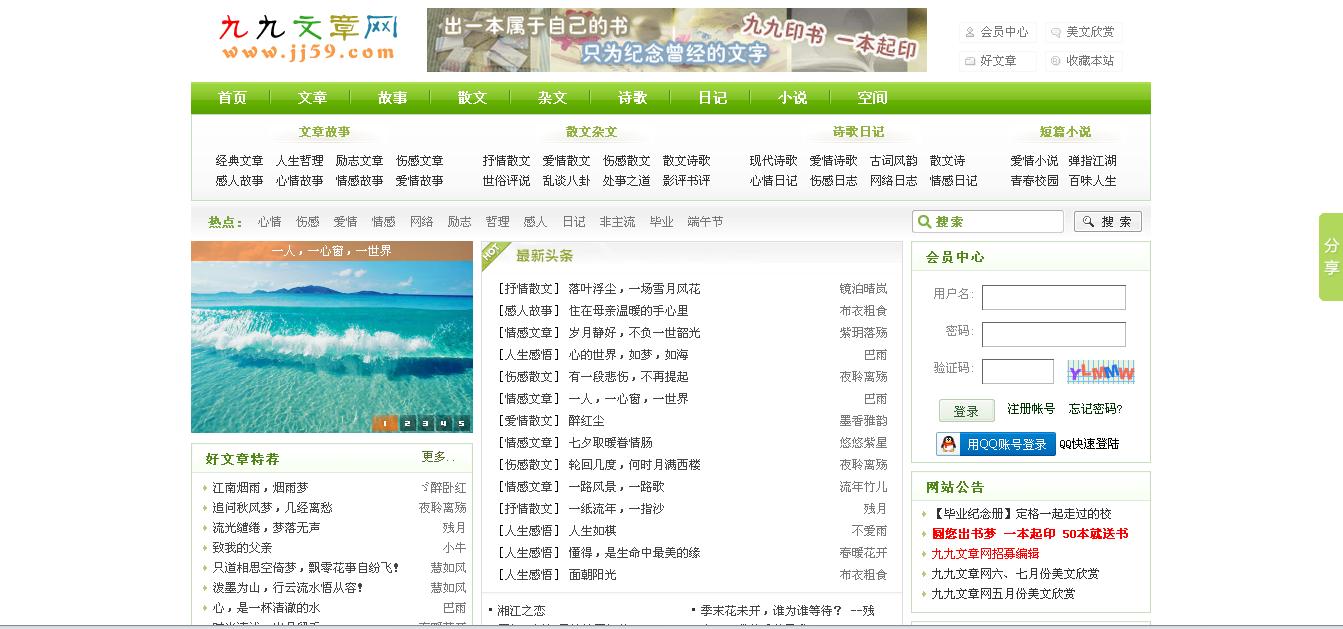Click the green 登录 button
The image size is (1343, 629).
(x=966, y=411)
